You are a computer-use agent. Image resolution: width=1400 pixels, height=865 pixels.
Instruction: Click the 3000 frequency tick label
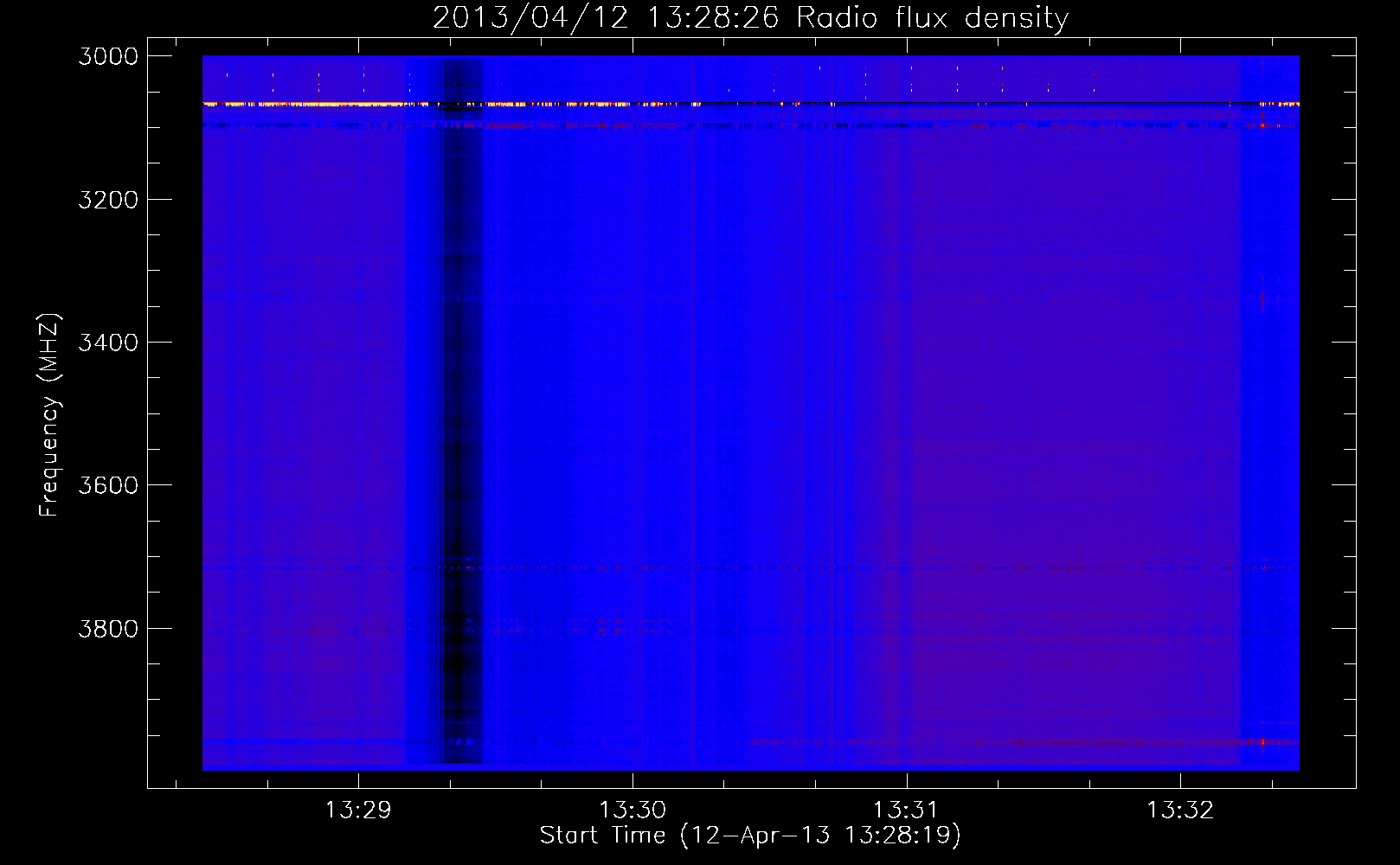(108, 56)
